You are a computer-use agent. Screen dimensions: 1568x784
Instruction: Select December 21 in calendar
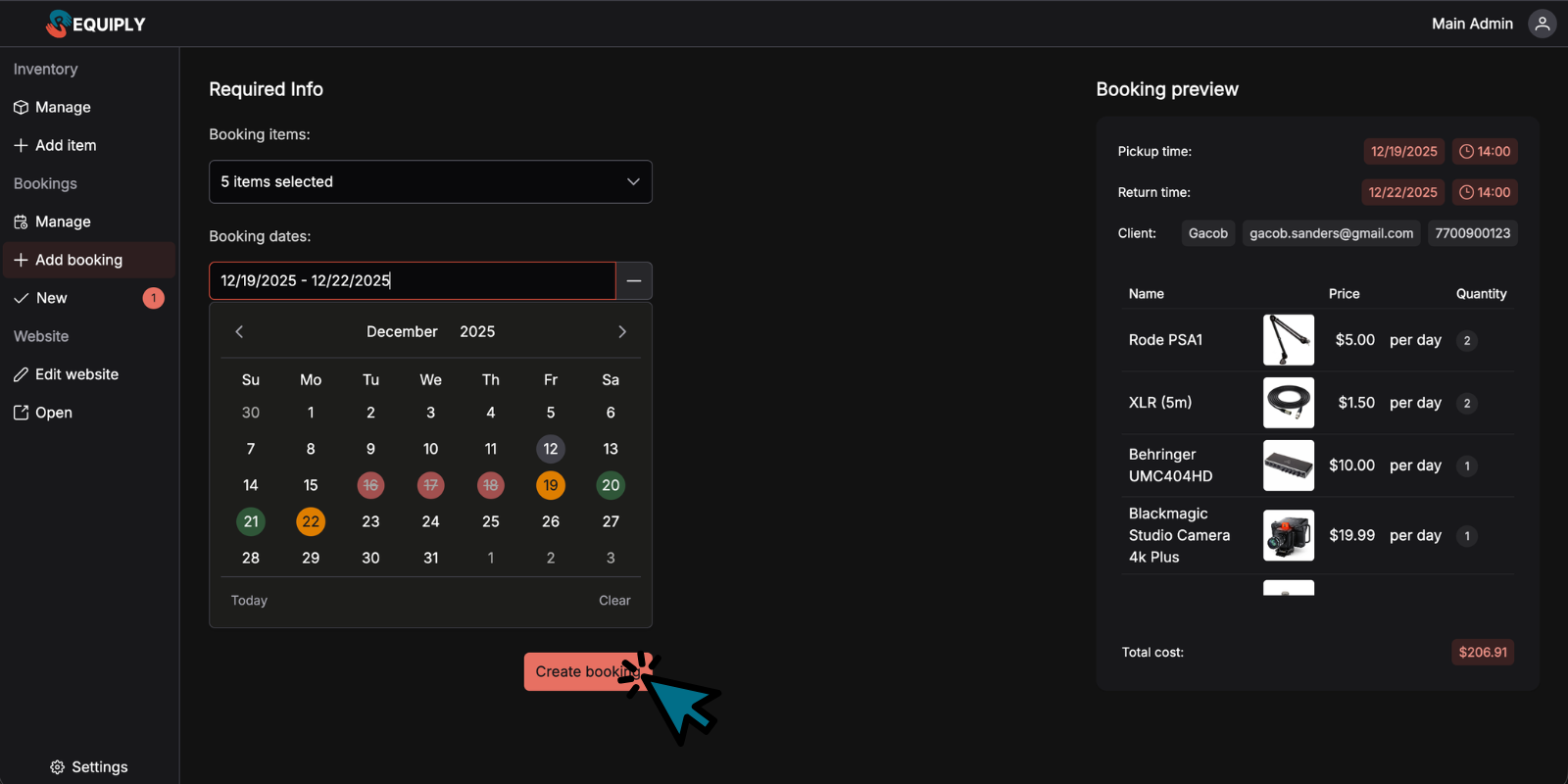click(x=251, y=521)
